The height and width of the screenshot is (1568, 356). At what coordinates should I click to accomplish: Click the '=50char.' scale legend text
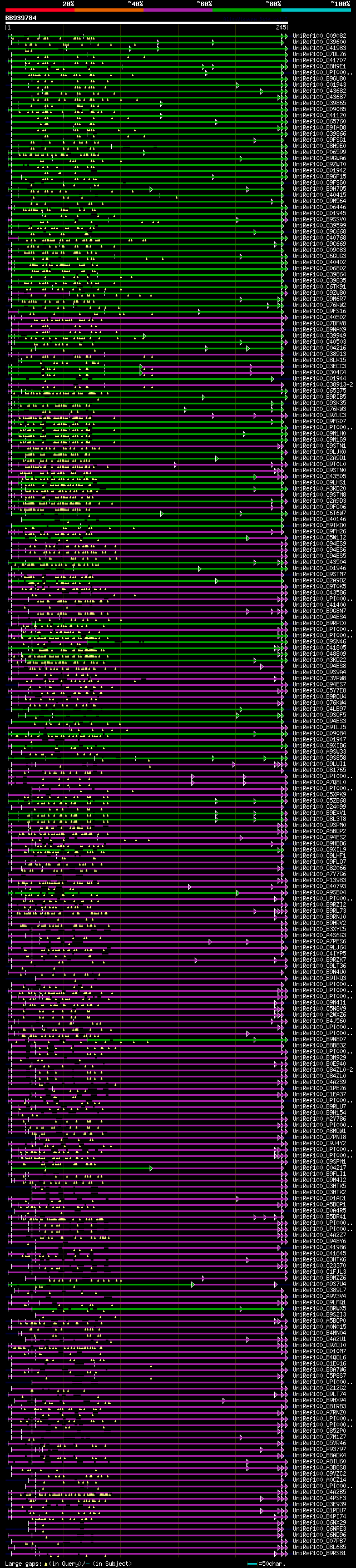pos(271,1563)
